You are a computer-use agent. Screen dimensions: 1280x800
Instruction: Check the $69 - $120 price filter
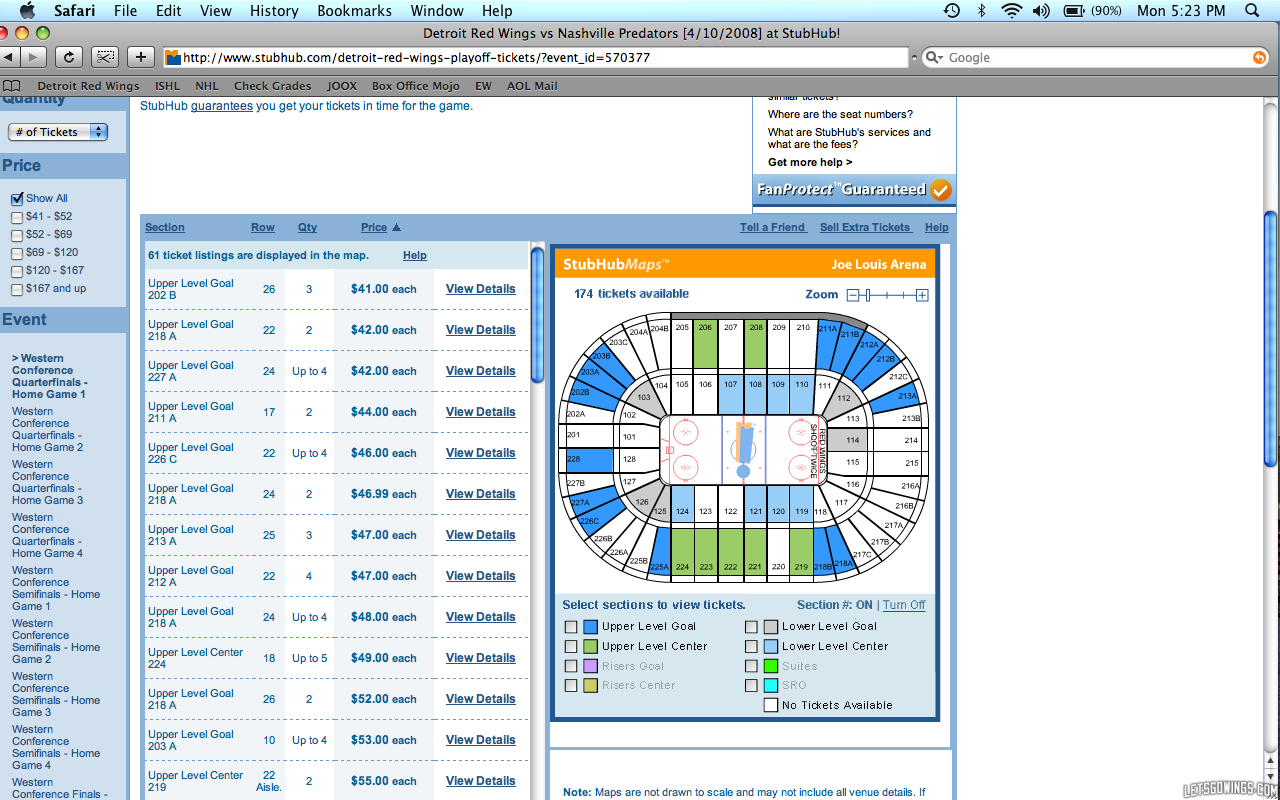click(x=16, y=253)
